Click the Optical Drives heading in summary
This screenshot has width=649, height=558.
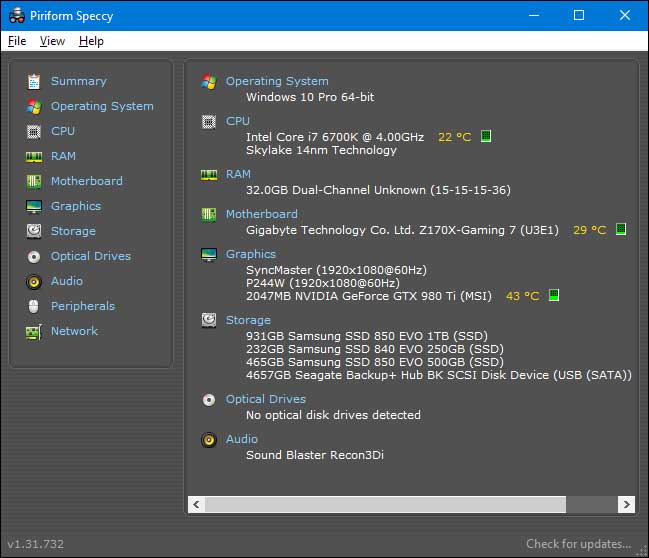265,399
